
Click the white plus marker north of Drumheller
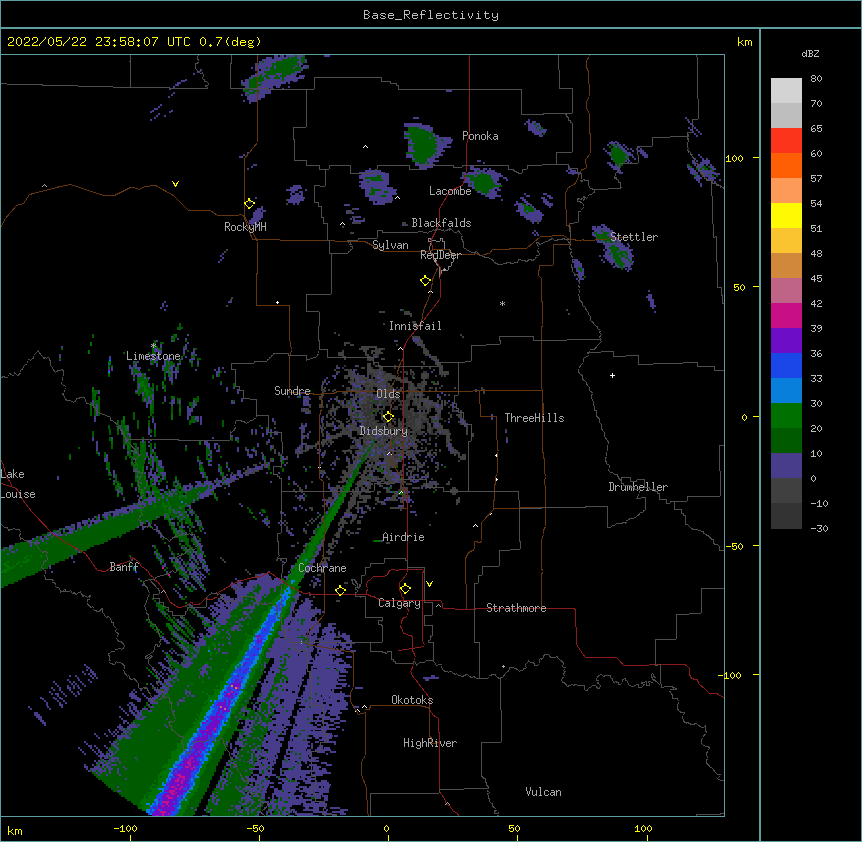(612, 375)
